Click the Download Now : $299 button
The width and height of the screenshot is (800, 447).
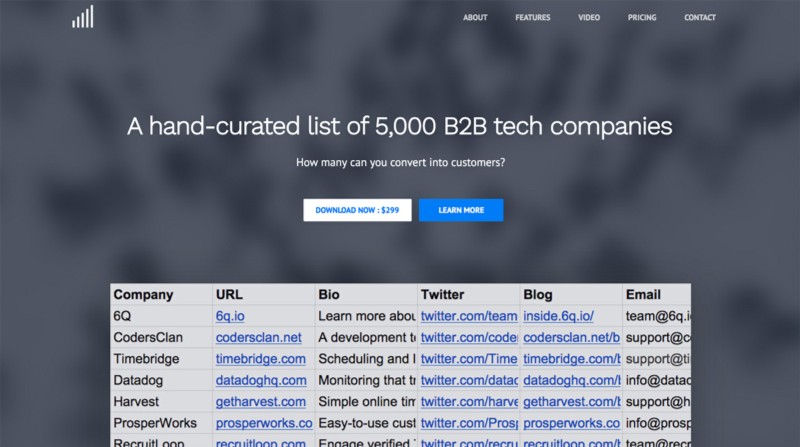357,210
